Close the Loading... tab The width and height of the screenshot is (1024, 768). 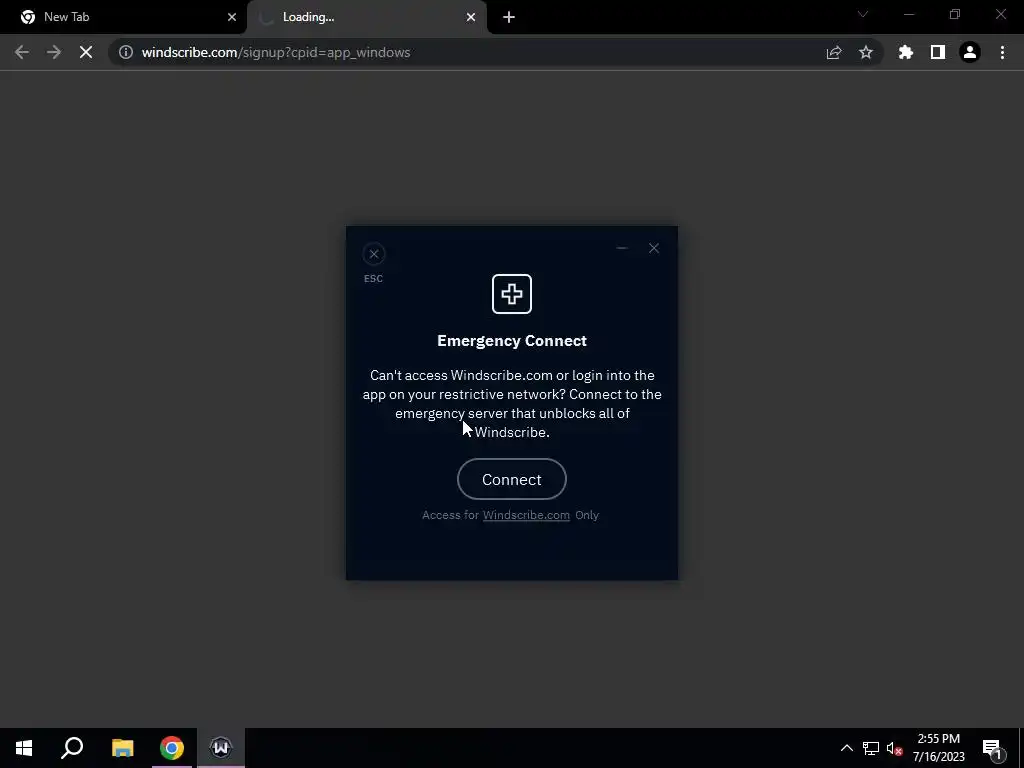471,17
